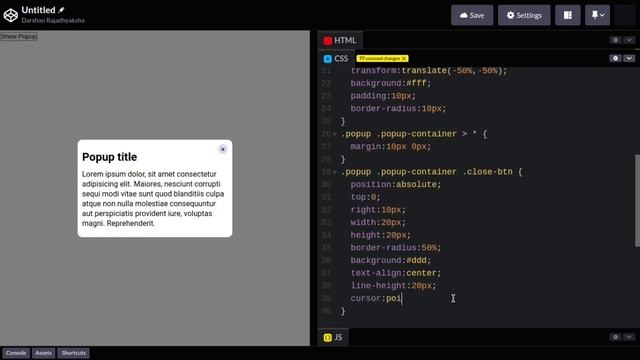Open the Settings button
Viewport: 640px width, 360px height.
(524, 16)
